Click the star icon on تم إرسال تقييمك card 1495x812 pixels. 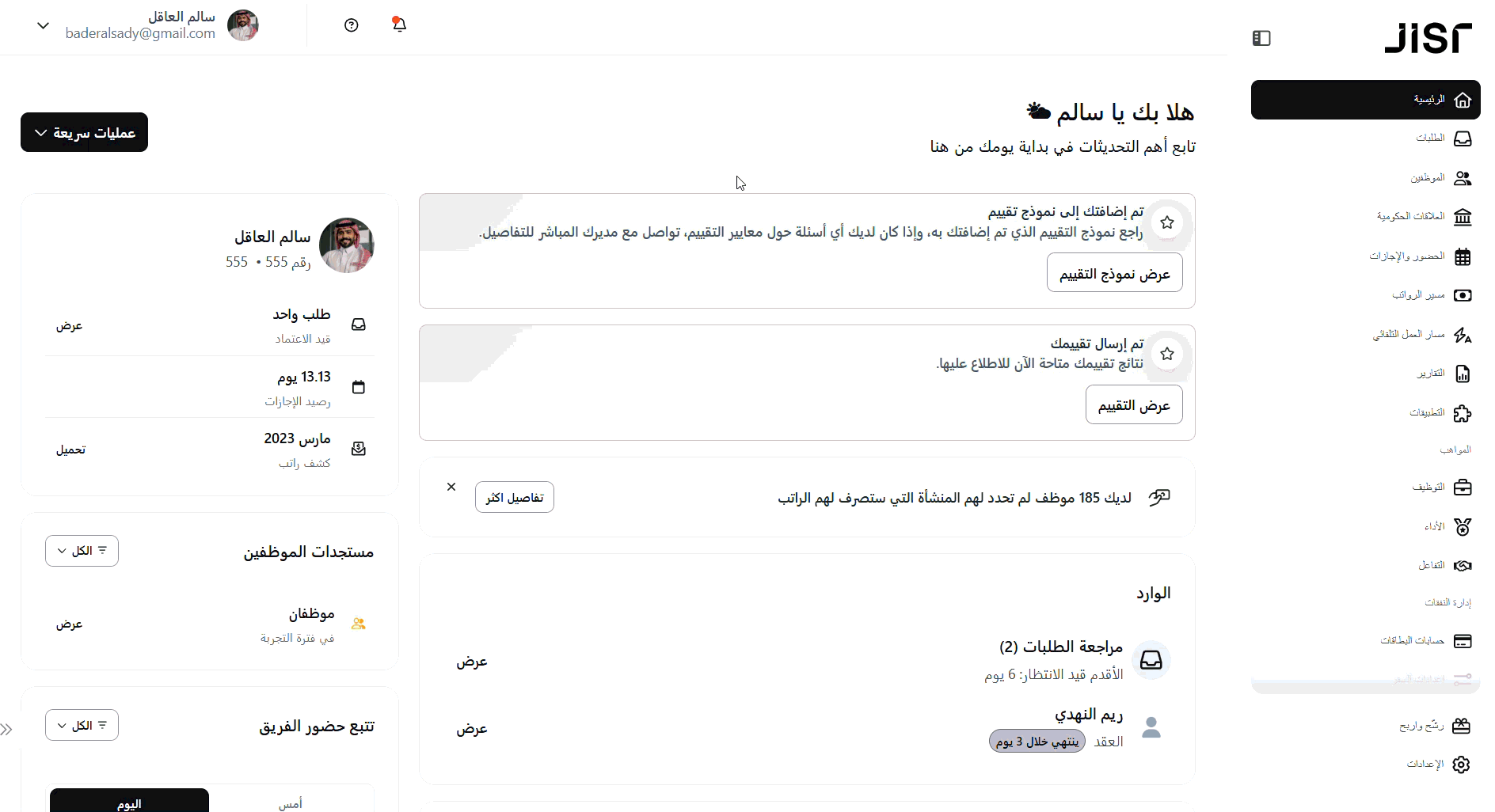[1166, 354]
